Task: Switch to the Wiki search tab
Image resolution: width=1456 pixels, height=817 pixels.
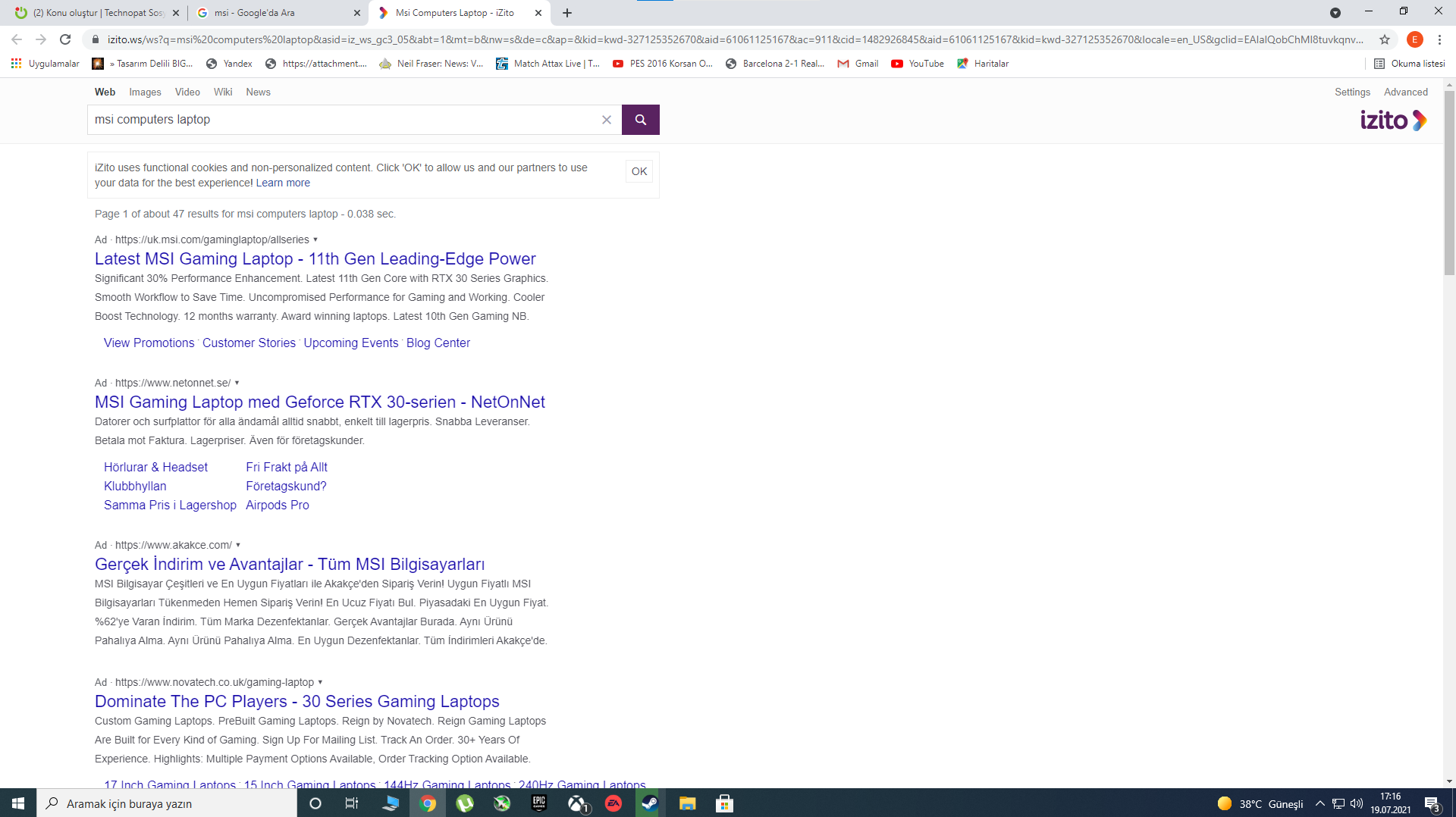Action: pos(223,92)
